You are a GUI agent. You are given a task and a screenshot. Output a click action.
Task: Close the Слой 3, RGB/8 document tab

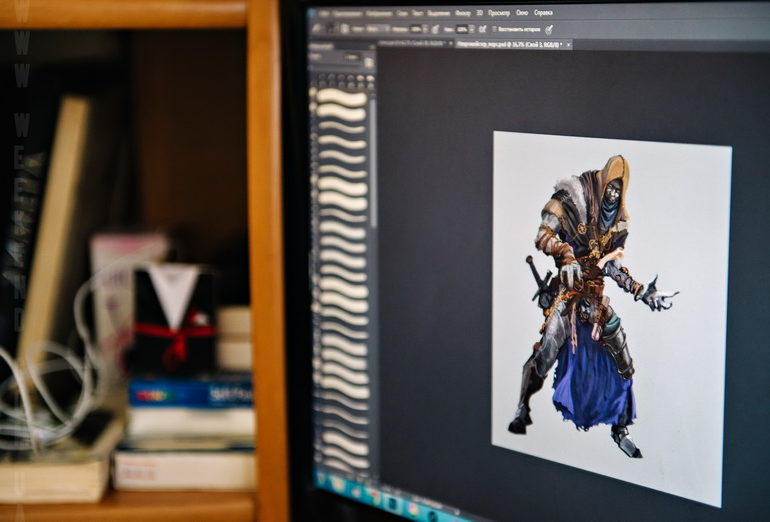[x=568, y=45]
